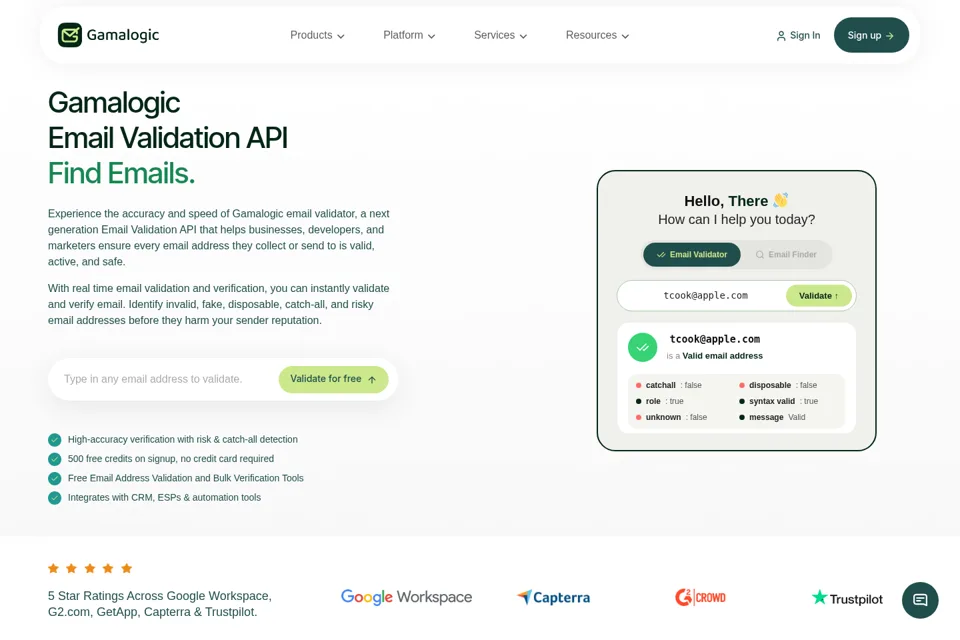Click the Sign up button

[x=871, y=35]
